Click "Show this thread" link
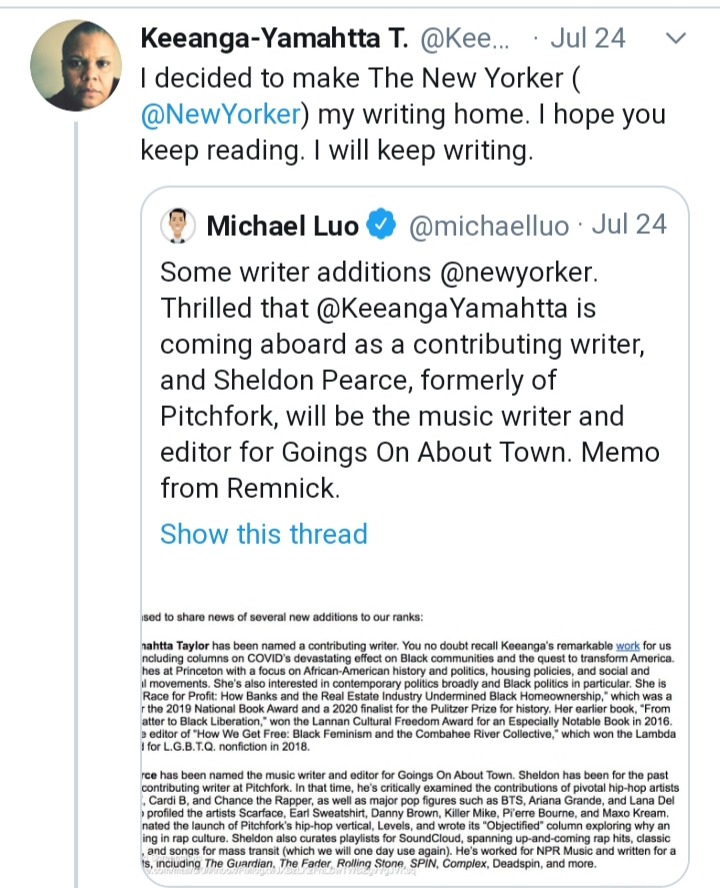The height and width of the screenshot is (888, 720). coord(263,533)
